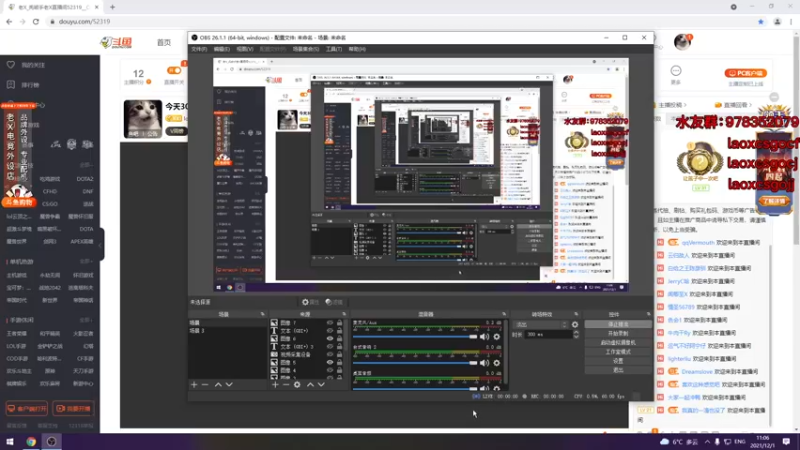
Task: Toggle visibility of 文本 (GDI+) source
Action: [330, 331]
